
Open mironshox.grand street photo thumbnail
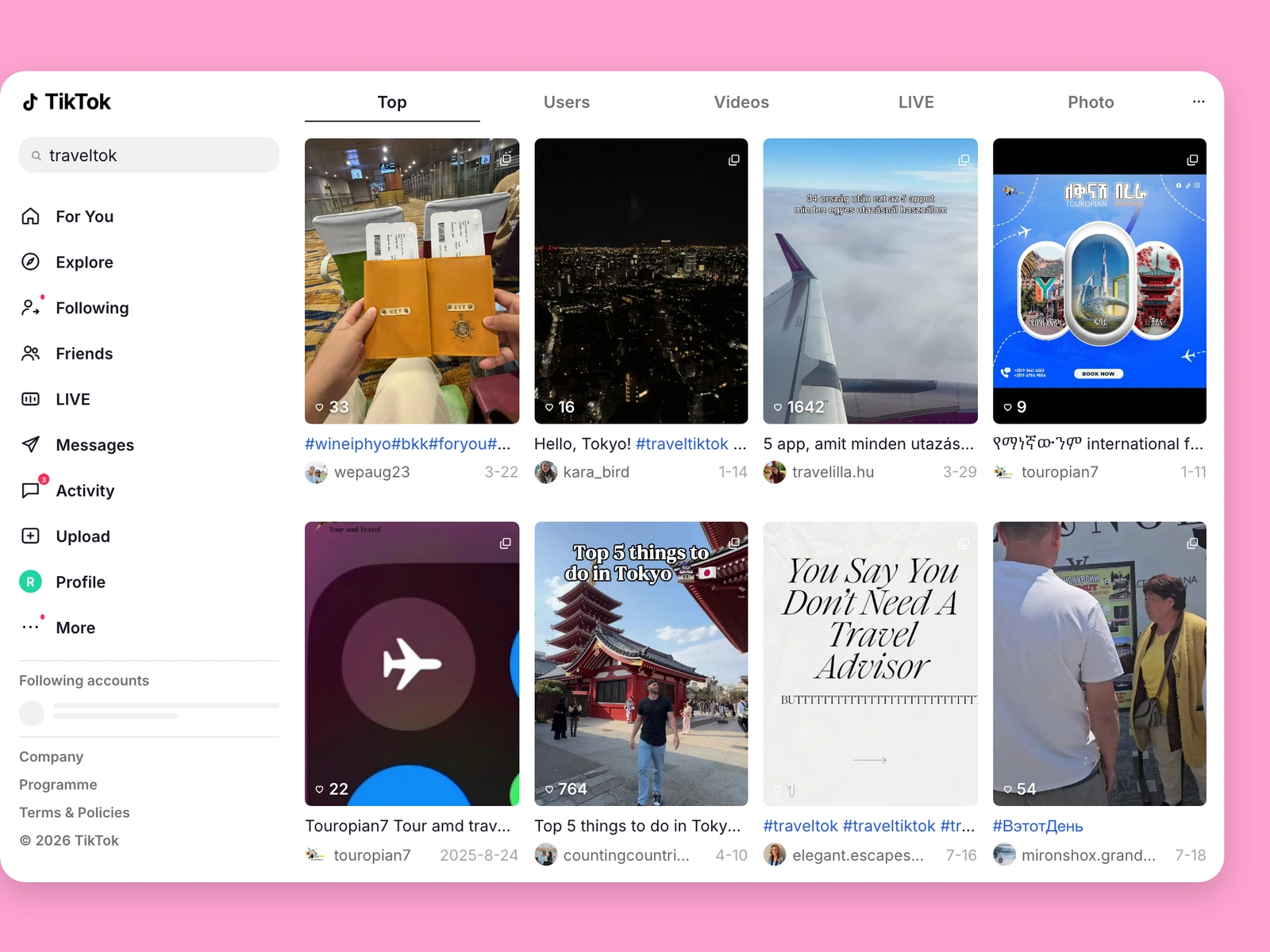click(x=1099, y=663)
